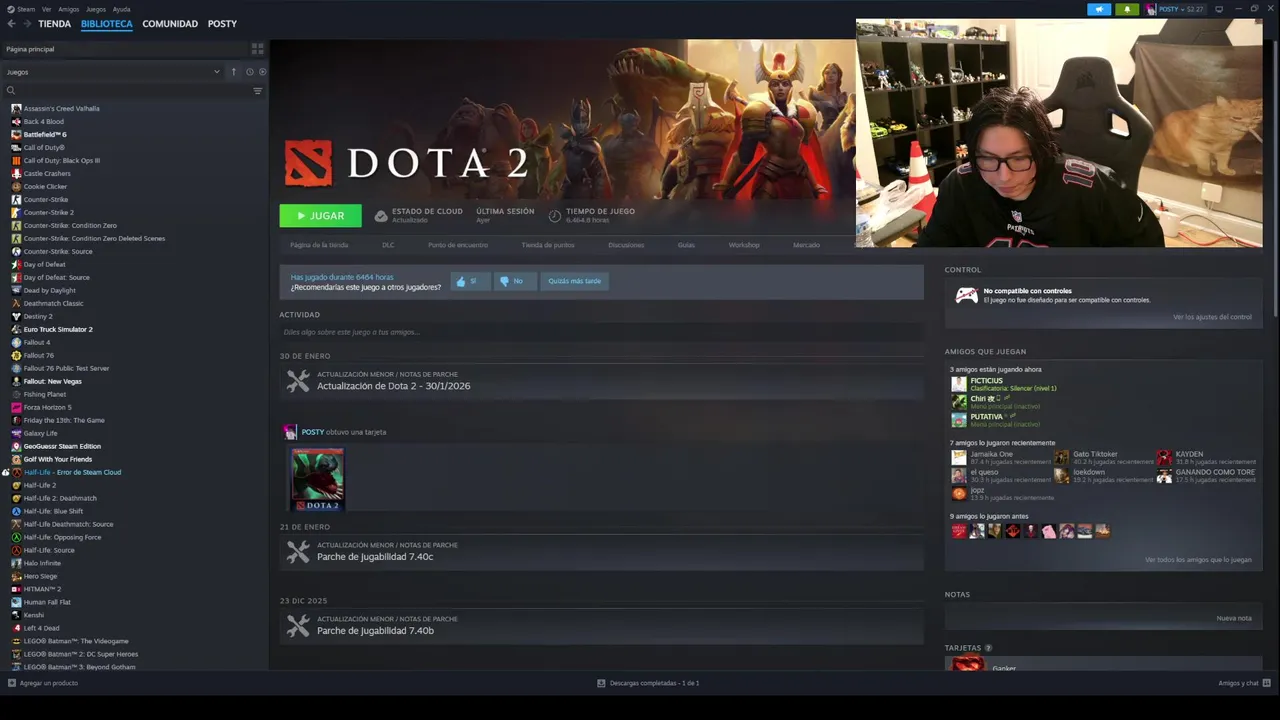This screenshot has height=720, width=1280.
Task: Toggle sort by recent activity clock icon
Action: tap(249, 72)
